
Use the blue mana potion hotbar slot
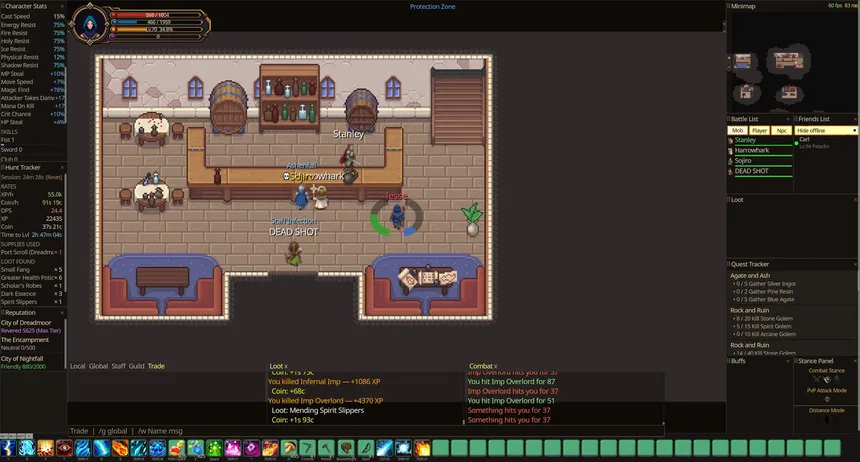tap(195, 448)
